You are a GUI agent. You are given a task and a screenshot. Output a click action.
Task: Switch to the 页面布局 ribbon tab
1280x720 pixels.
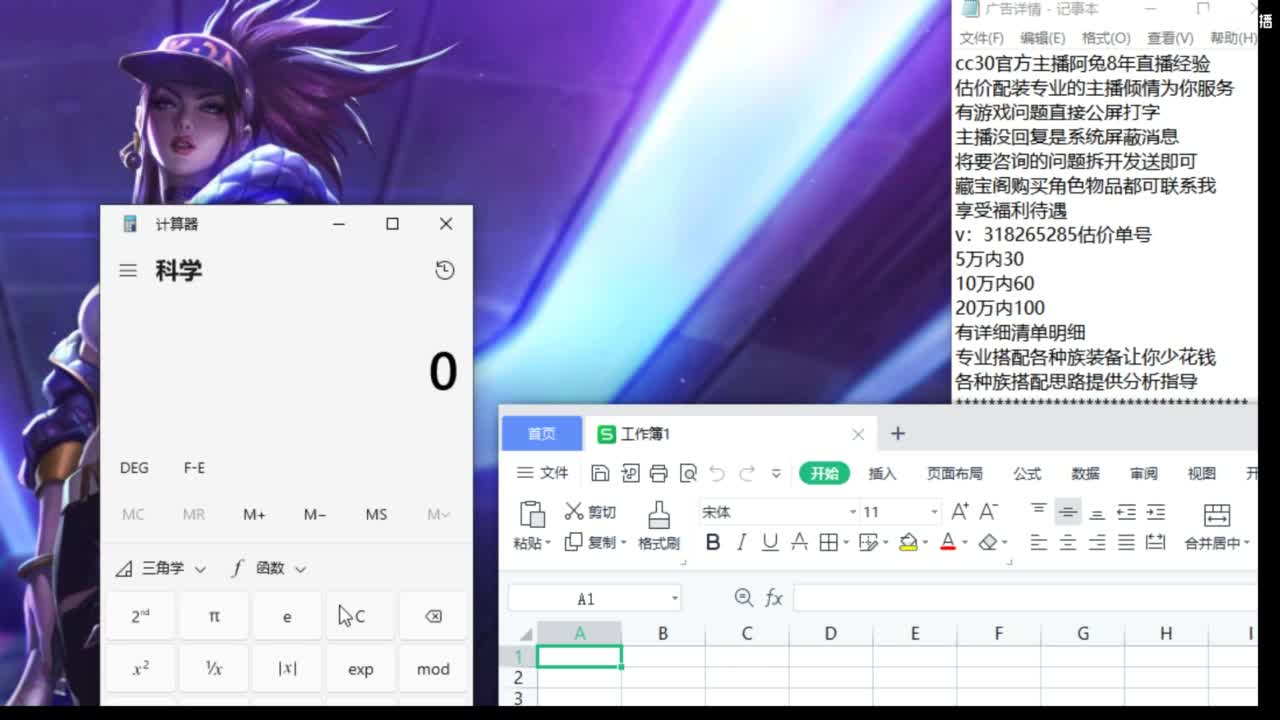click(954, 473)
